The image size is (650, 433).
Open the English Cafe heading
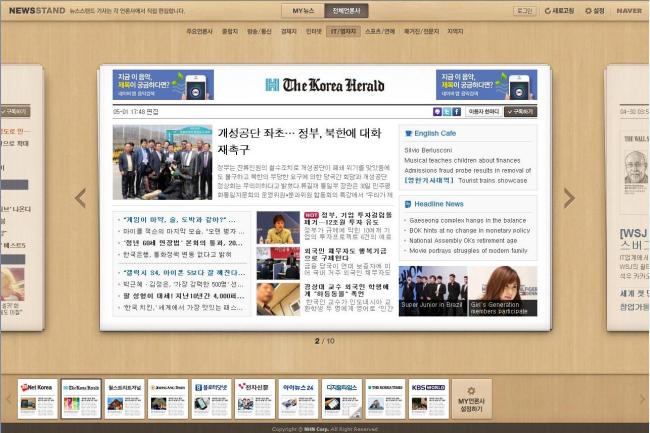435,133
